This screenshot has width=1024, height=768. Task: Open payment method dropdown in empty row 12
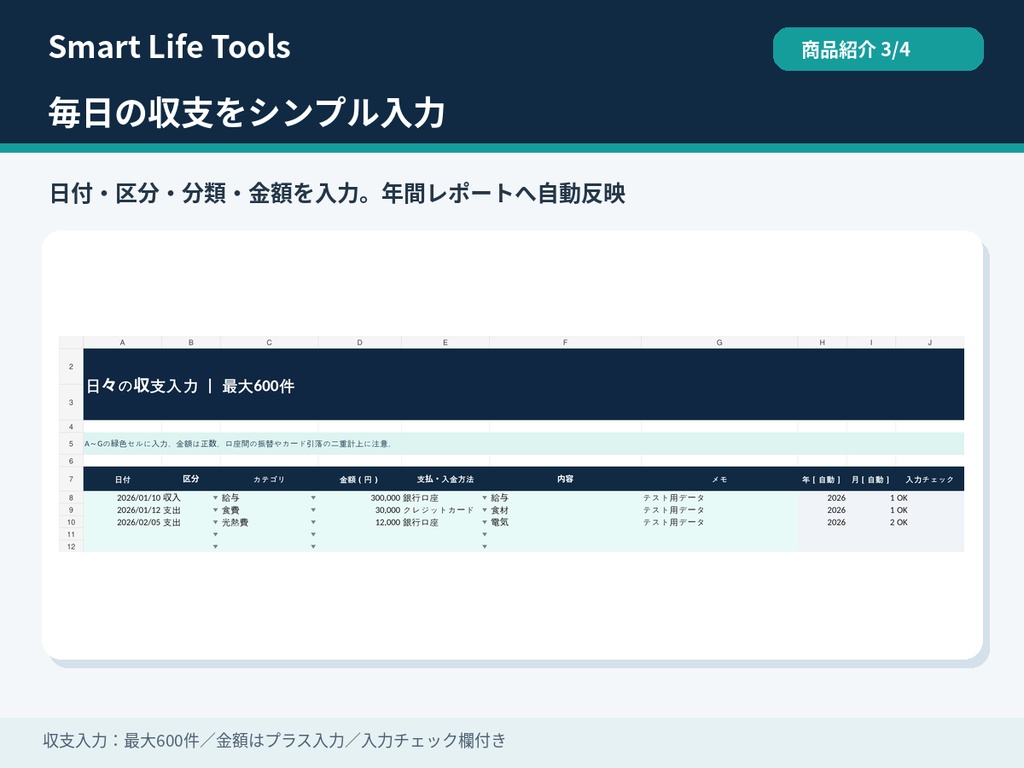[x=485, y=547]
